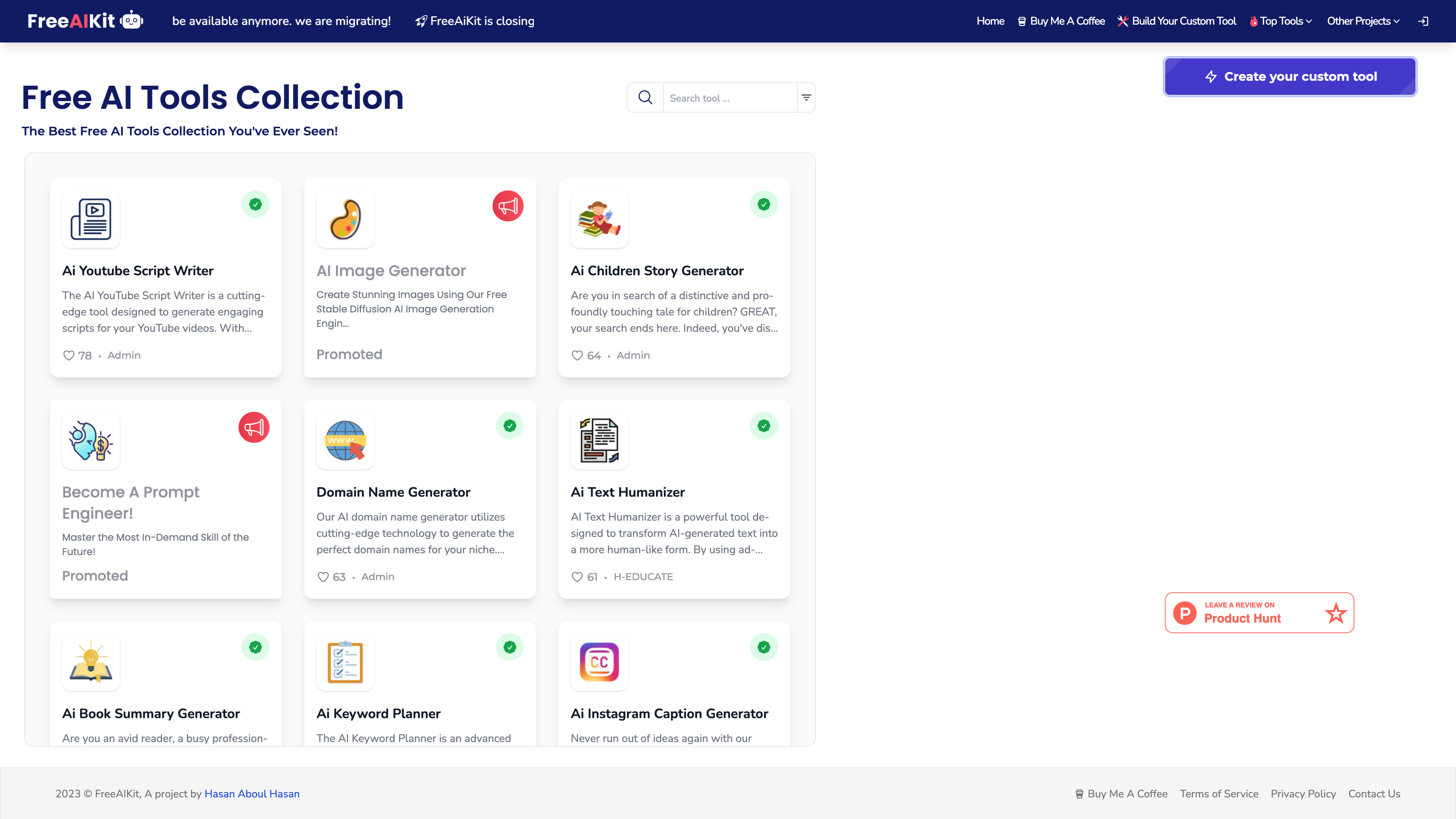
Task: Open the Ai Instagram Caption Generator CC icon
Action: click(599, 662)
